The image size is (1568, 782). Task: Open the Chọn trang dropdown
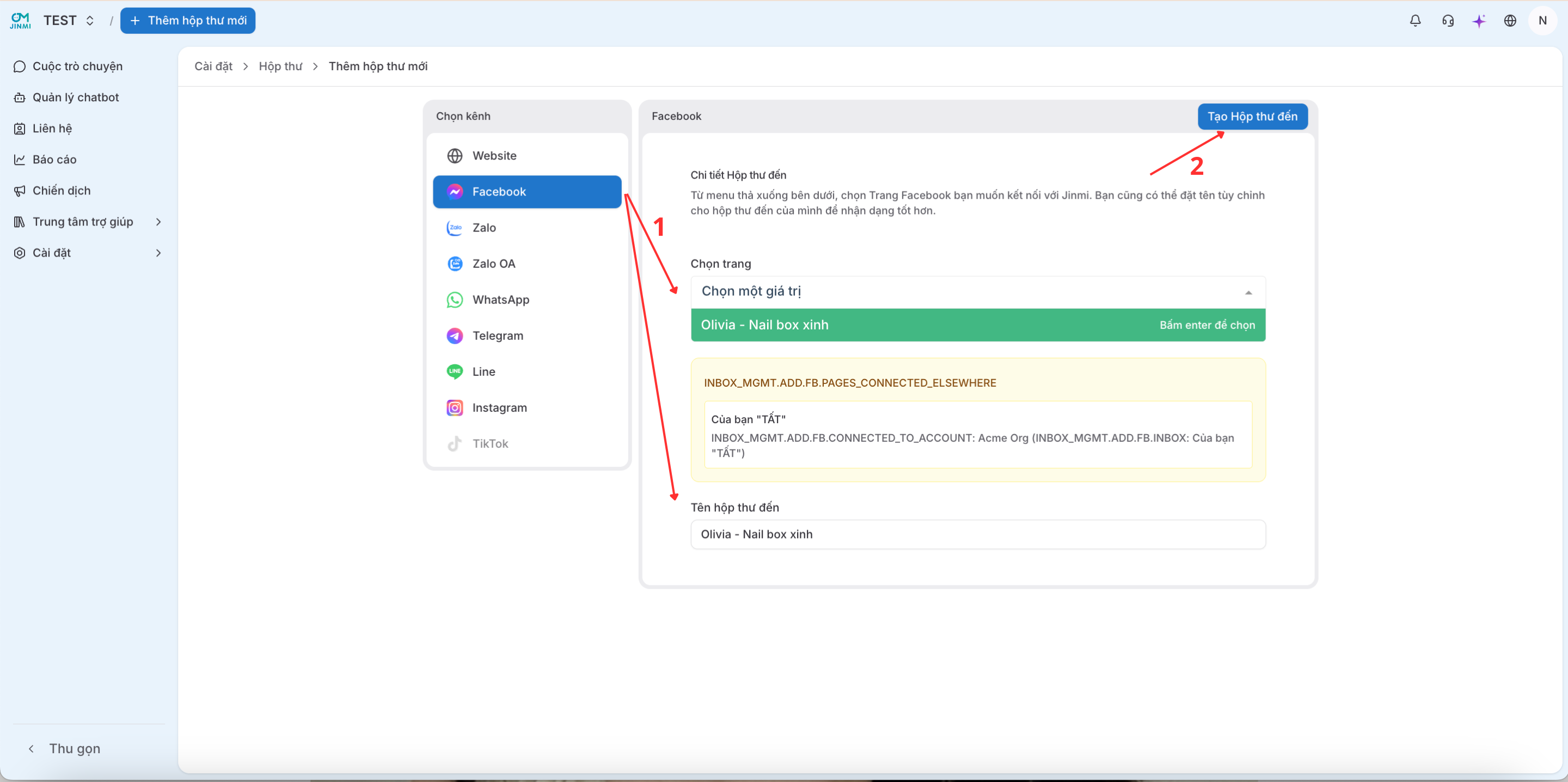coord(978,292)
